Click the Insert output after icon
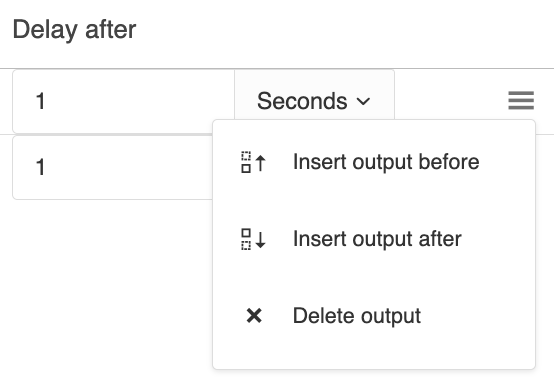 254,239
